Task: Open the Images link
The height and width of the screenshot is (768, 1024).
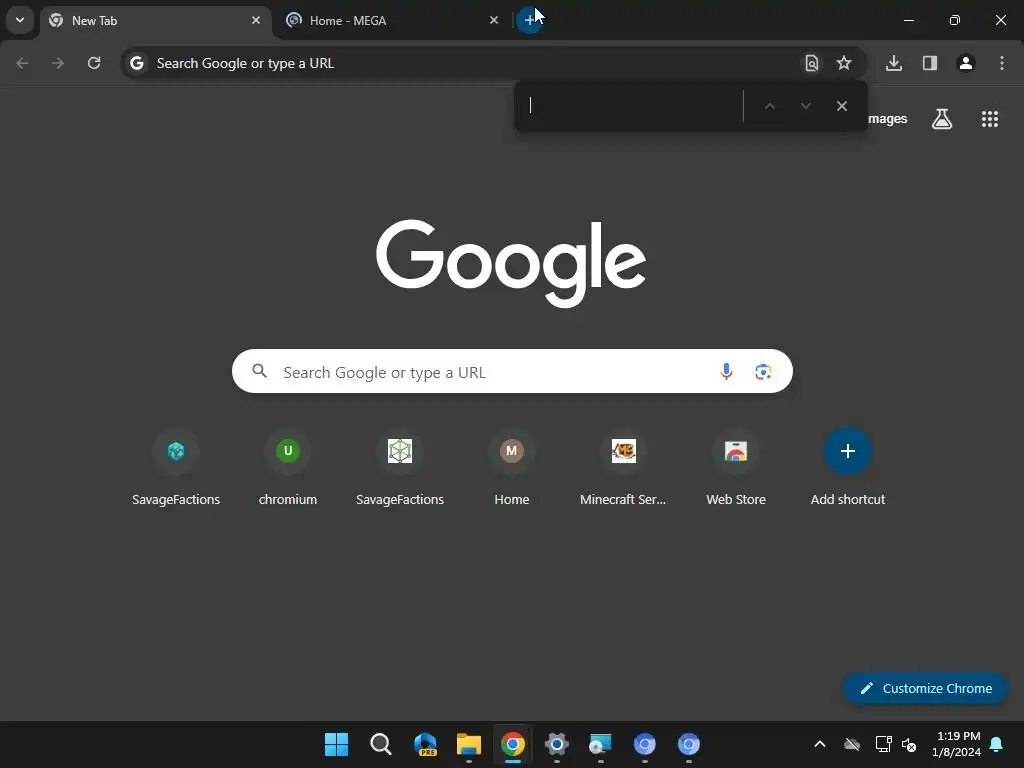Action: (888, 119)
